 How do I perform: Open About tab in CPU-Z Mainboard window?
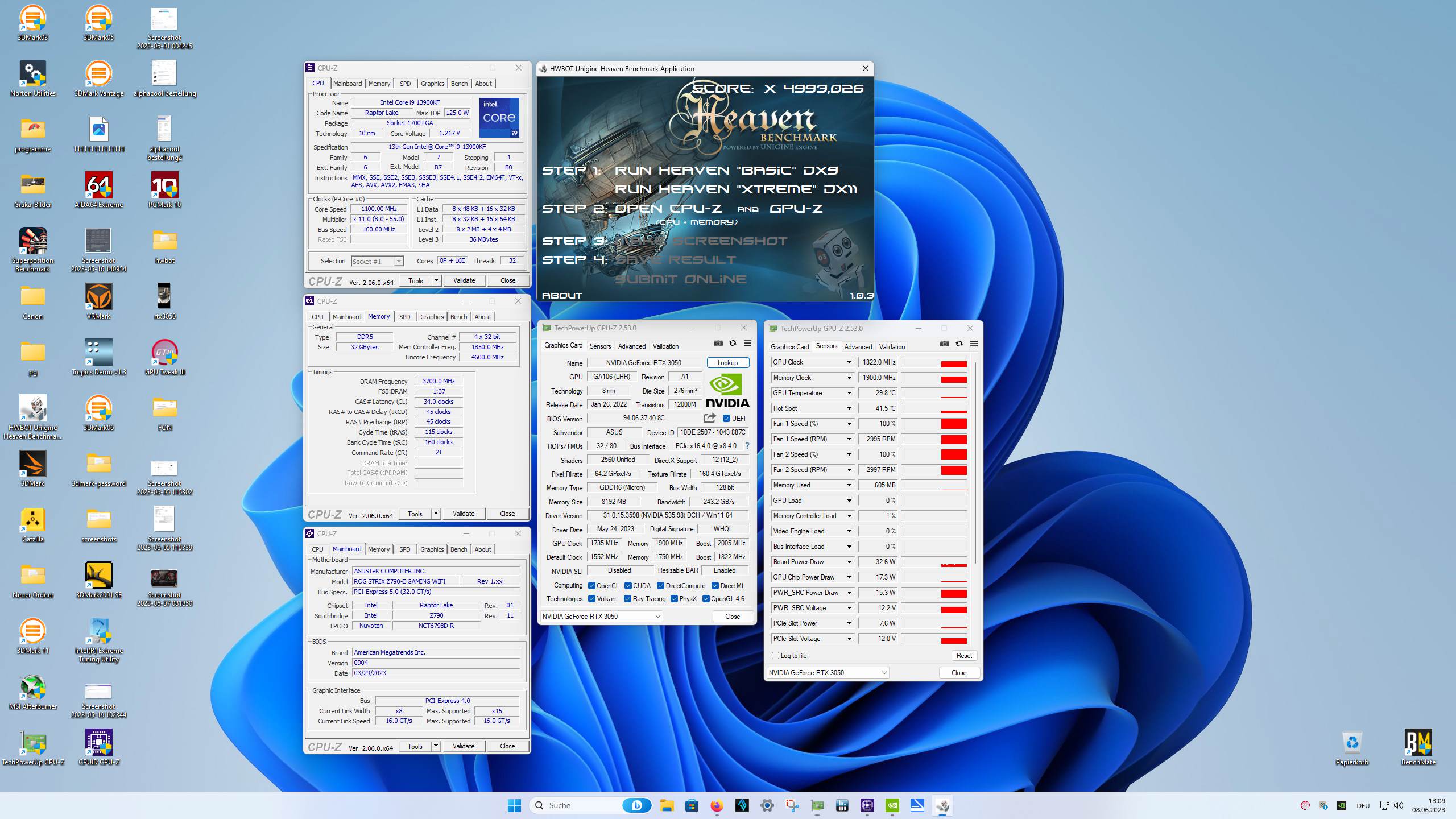pyautogui.click(x=483, y=549)
